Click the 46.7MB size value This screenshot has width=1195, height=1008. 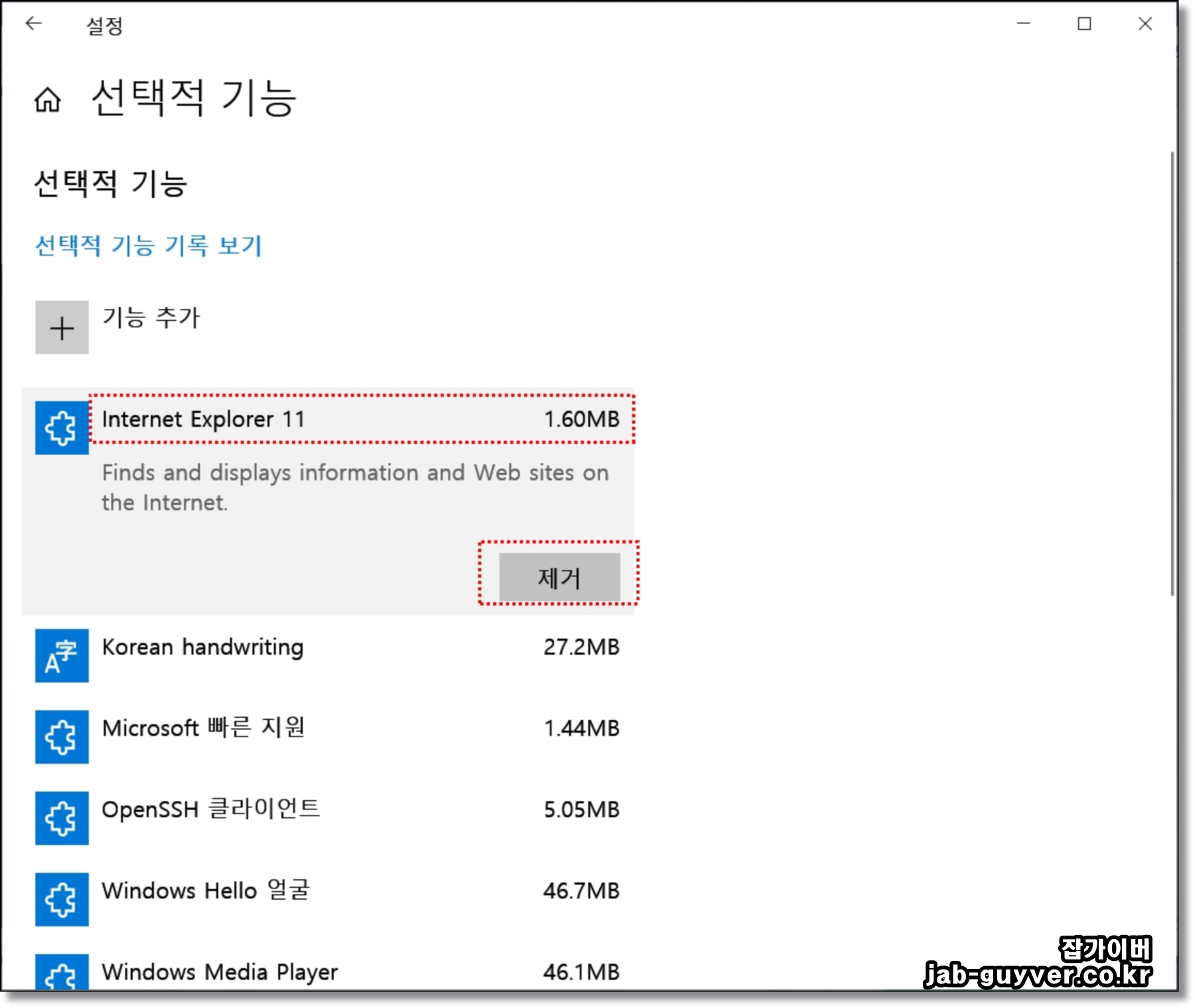pos(582,890)
